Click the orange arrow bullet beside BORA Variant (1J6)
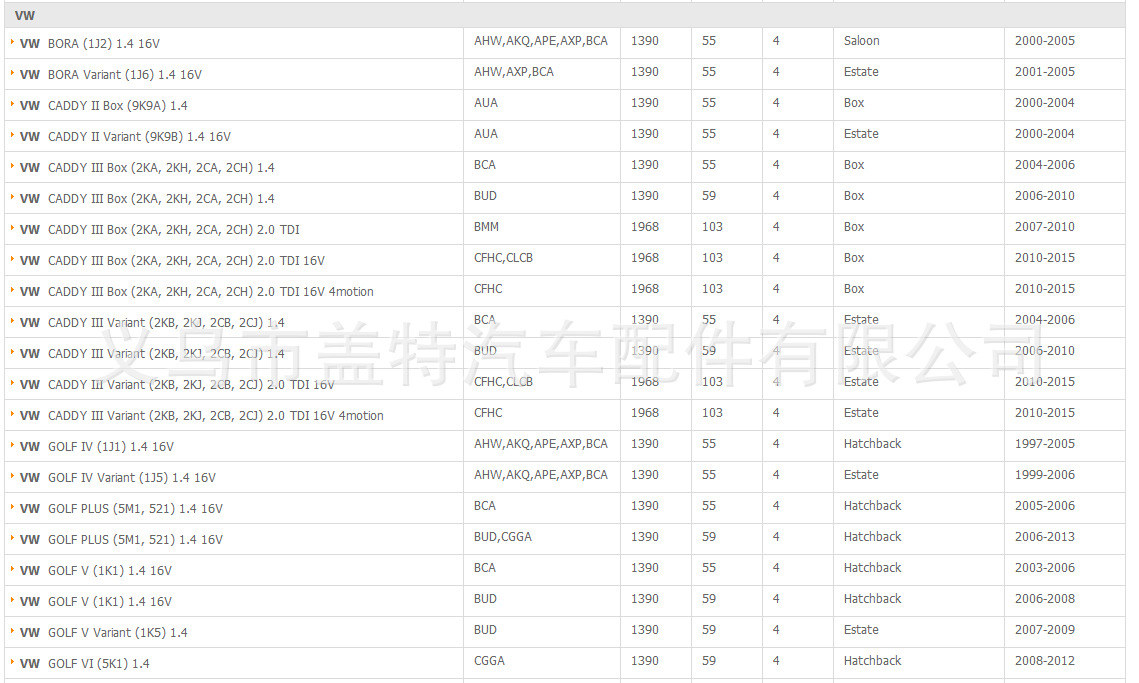Viewport: 1139px width, 683px height. (12, 73)
